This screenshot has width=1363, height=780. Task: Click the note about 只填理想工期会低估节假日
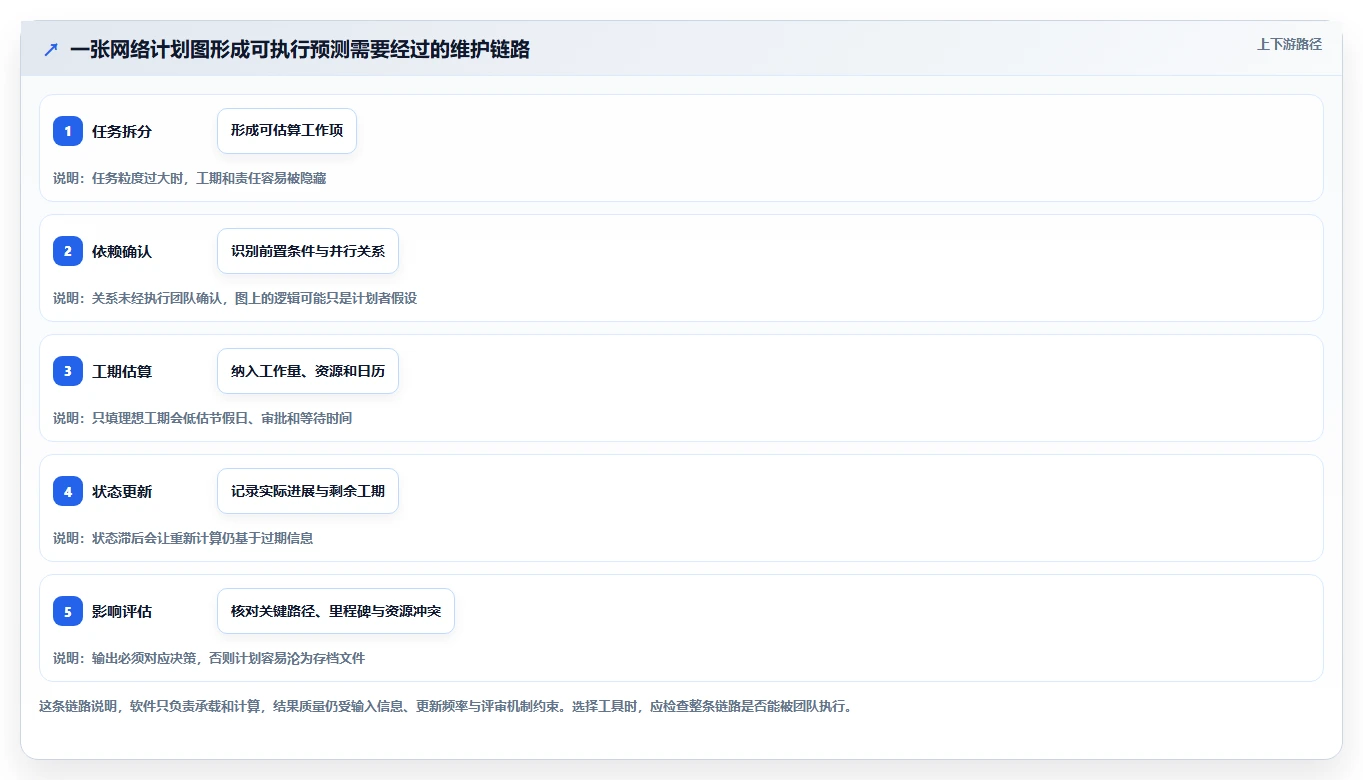[x=203, y=418]
